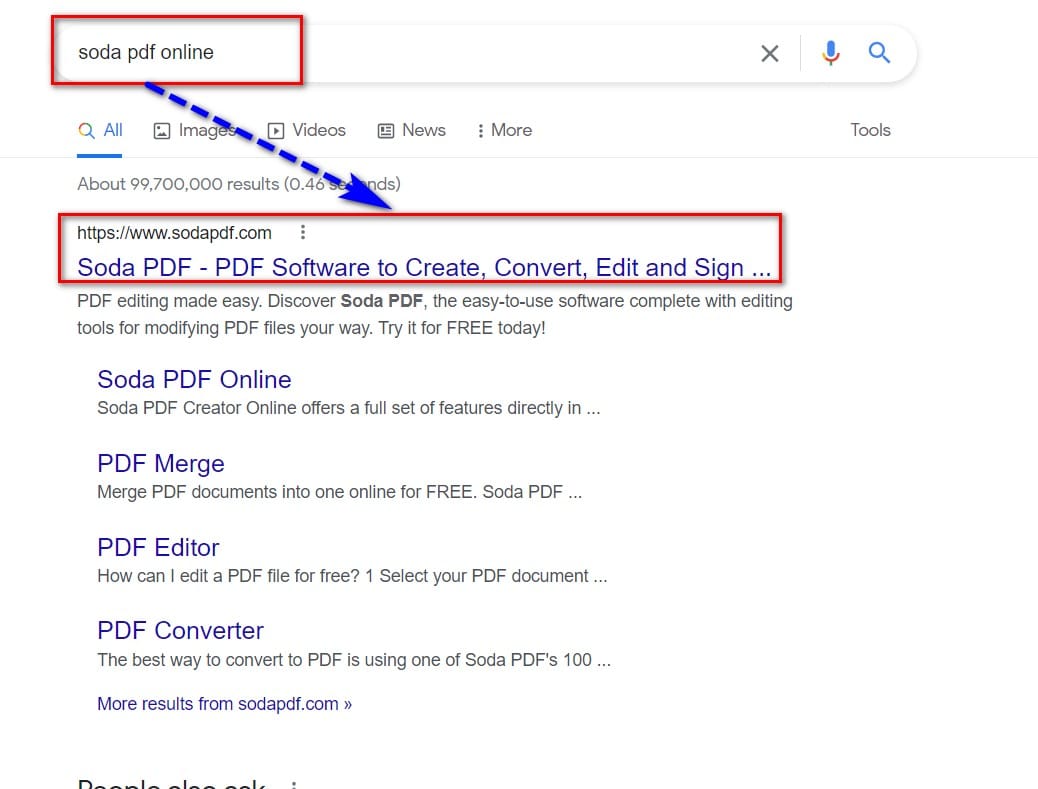This screenshot has height=789, width=1038.
Task: Open options menu beside sodapdf.com URL
Action: tap(303, 232)
